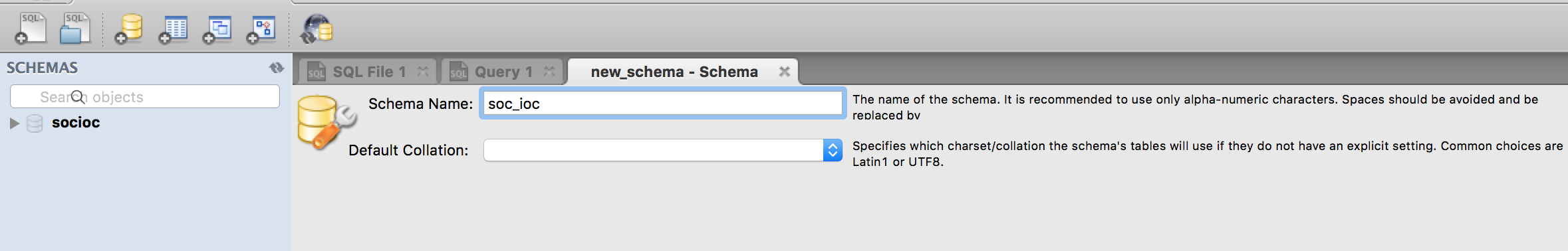Click the socioc database cylinder icon
Screen dimensions: 1568x251
35,123
